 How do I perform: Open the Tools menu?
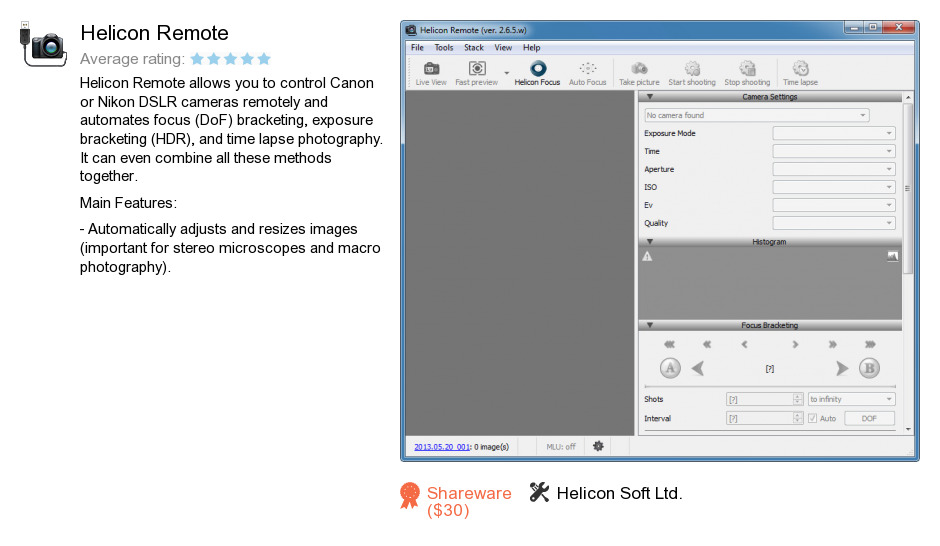click(x=444, y=47)
